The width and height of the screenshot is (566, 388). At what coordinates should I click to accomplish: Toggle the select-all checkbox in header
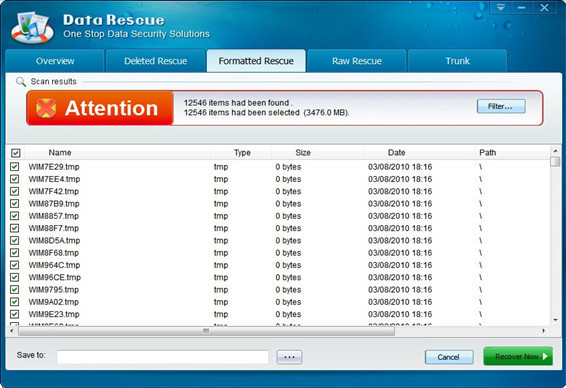tap(16, 153)
